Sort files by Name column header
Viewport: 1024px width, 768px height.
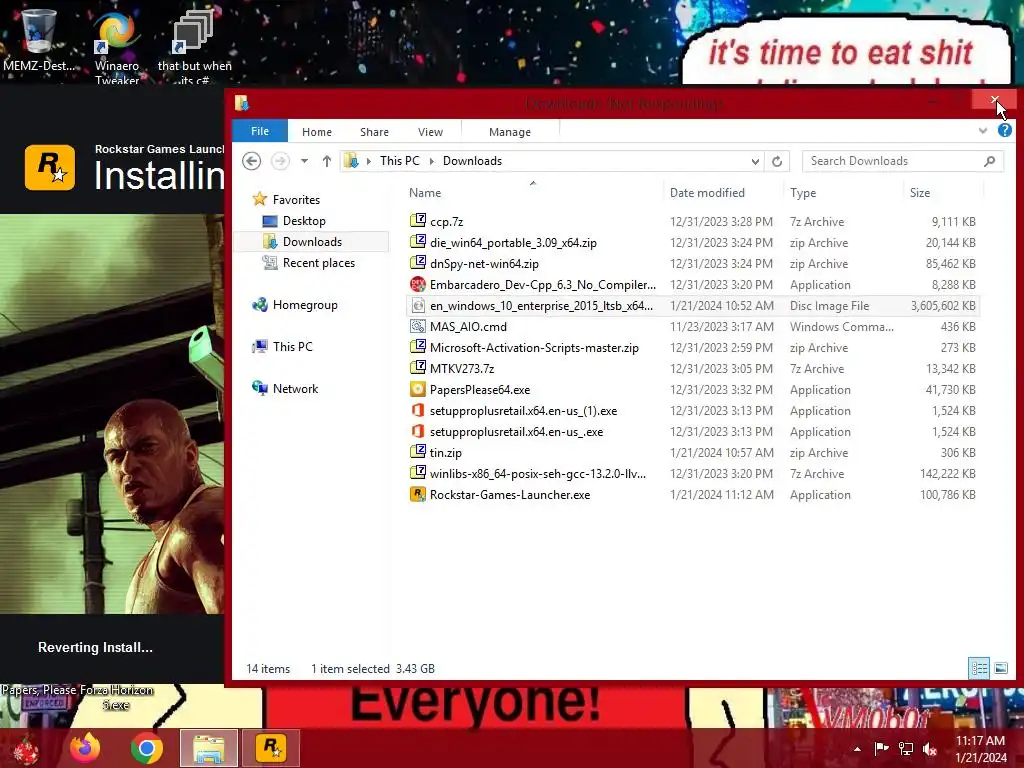[x=533, y=193]
